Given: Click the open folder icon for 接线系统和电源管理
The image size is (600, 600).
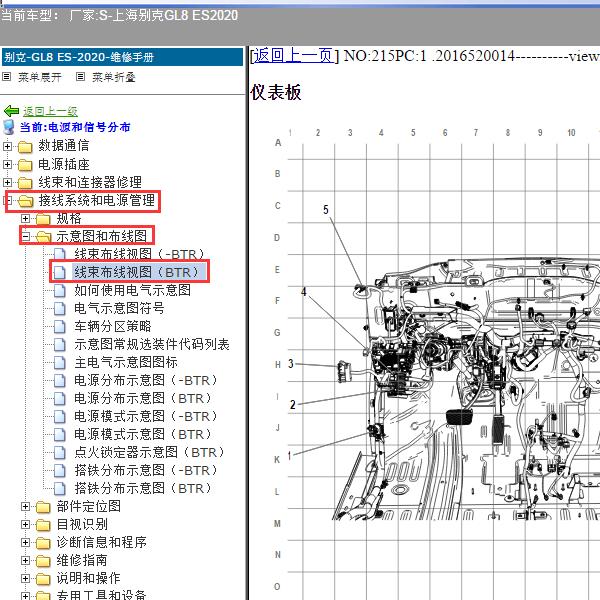Looking at the screenshot, I should click(26, 201).
